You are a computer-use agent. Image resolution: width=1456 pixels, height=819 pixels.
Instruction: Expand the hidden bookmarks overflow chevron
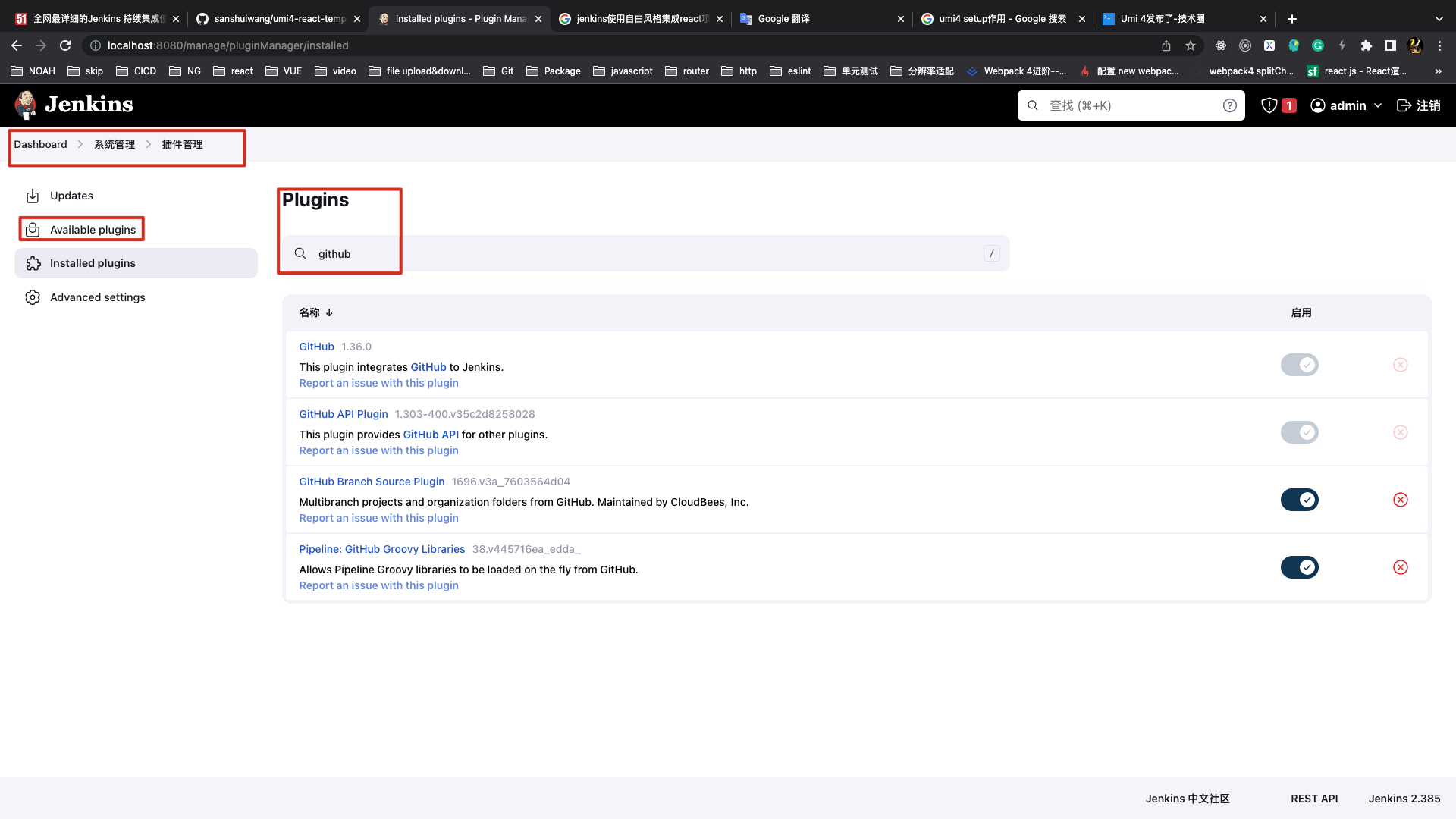pos(1438,71)
